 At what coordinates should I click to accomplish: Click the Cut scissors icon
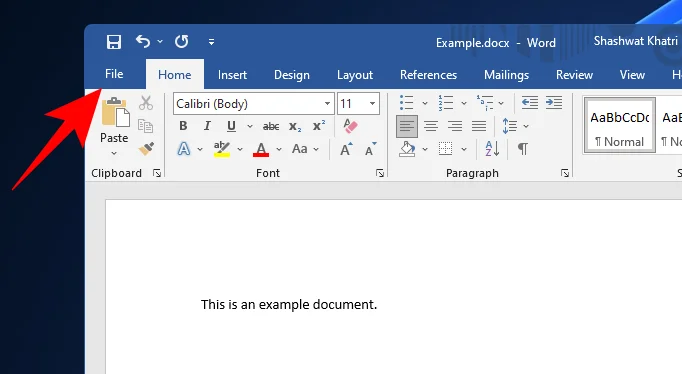tap(146, 103)
